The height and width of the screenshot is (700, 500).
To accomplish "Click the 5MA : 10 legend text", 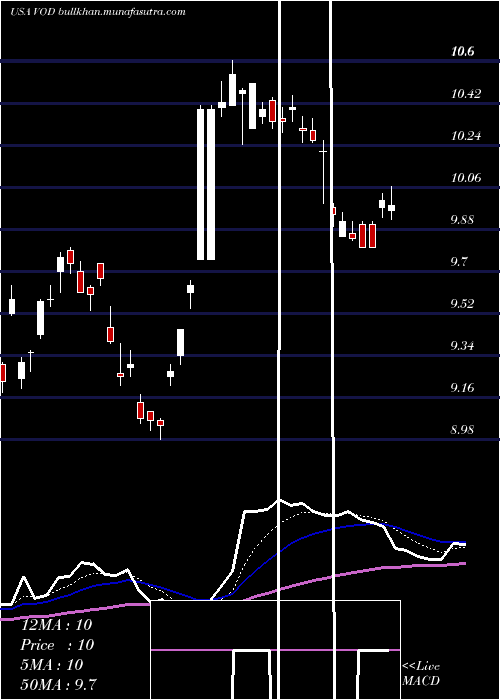I will (x=52, y=665).
